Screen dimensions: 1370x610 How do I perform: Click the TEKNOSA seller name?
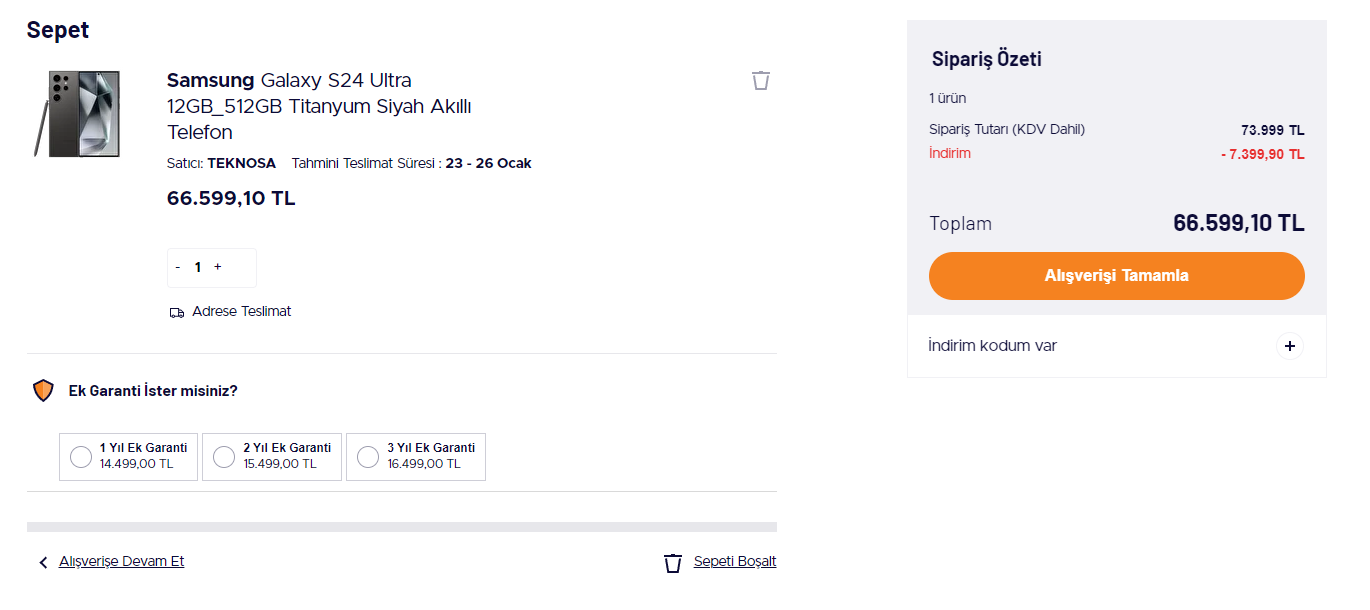241,163
